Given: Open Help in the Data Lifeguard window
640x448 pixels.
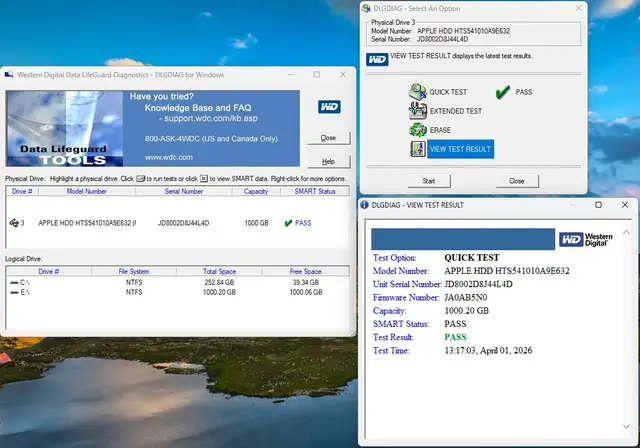Looking at the screenshot, I should coord(328,161).
